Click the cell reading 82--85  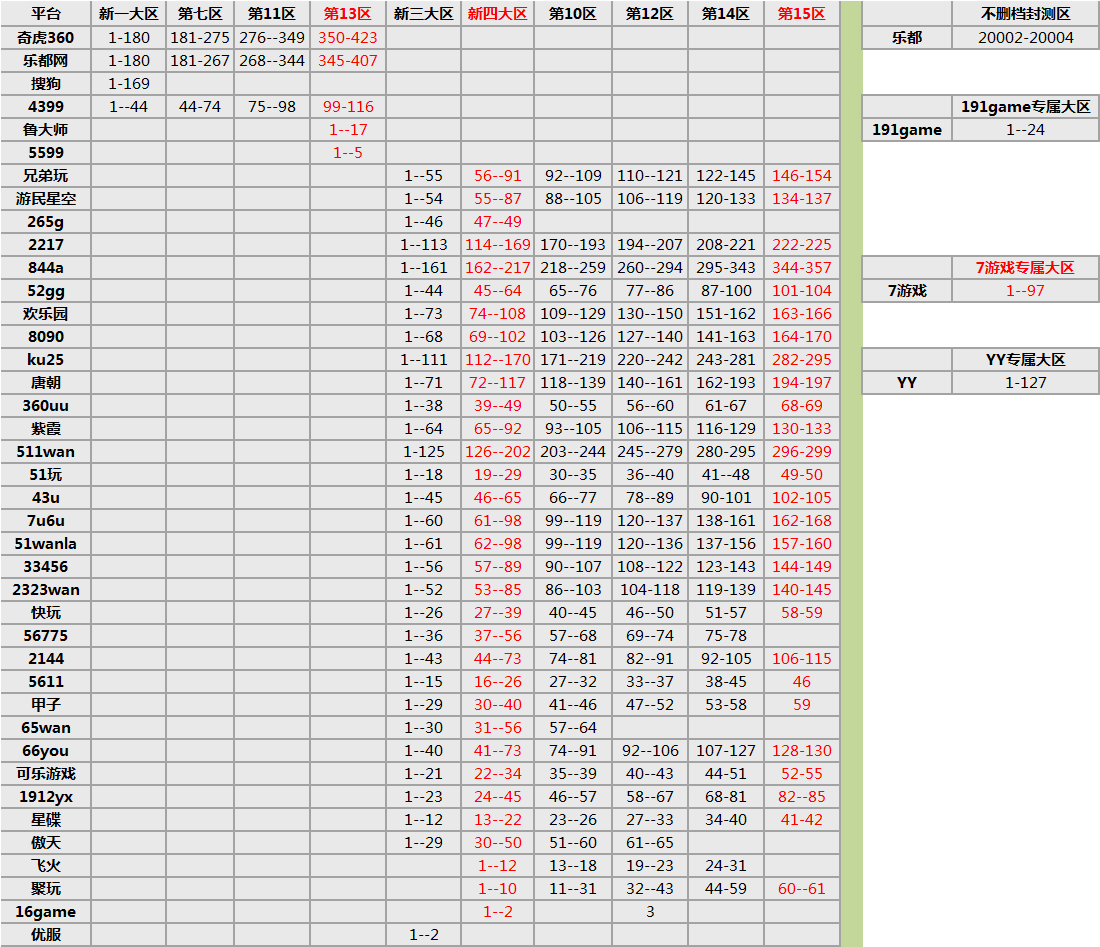click(801, 797)
